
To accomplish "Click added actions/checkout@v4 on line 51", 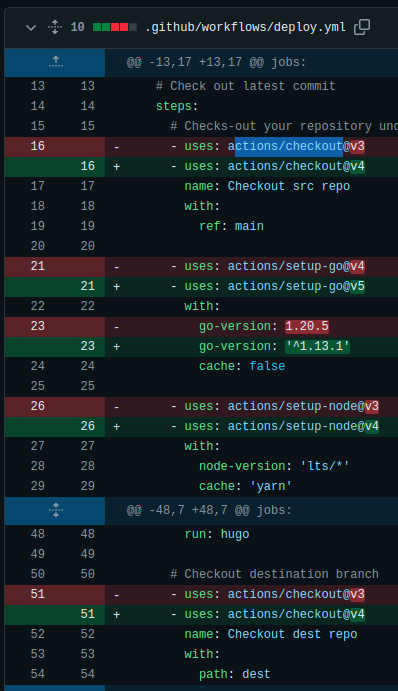I will point(296,614).
